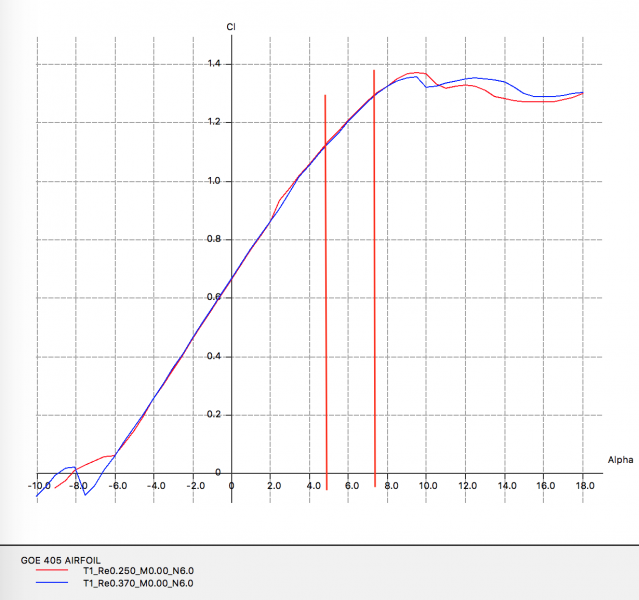Click the 0.8 tick on Cl axis
This screenshot has width=639, height=600.
point(214,240)
